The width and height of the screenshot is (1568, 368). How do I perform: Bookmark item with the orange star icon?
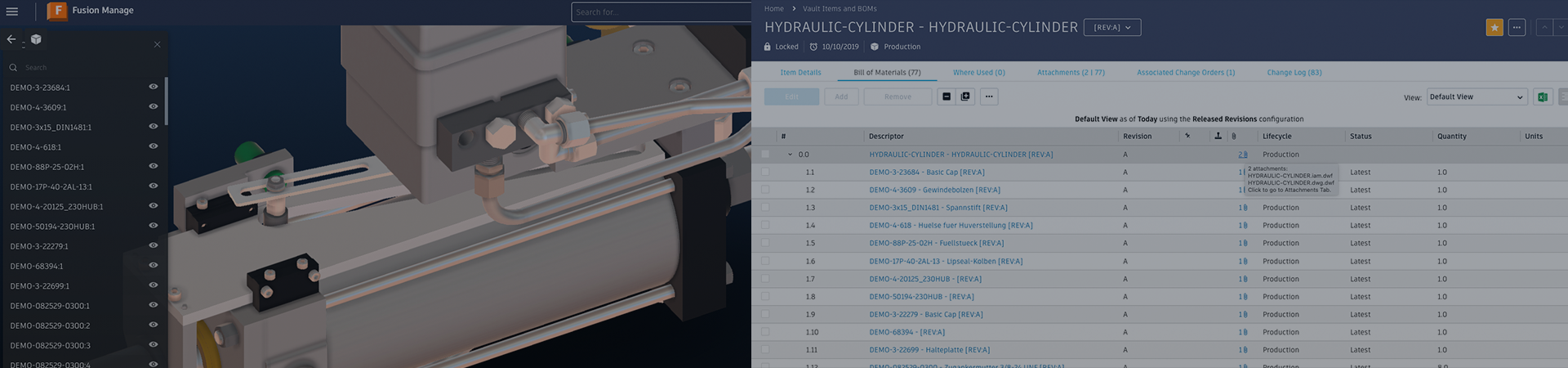click(1494, 27)
